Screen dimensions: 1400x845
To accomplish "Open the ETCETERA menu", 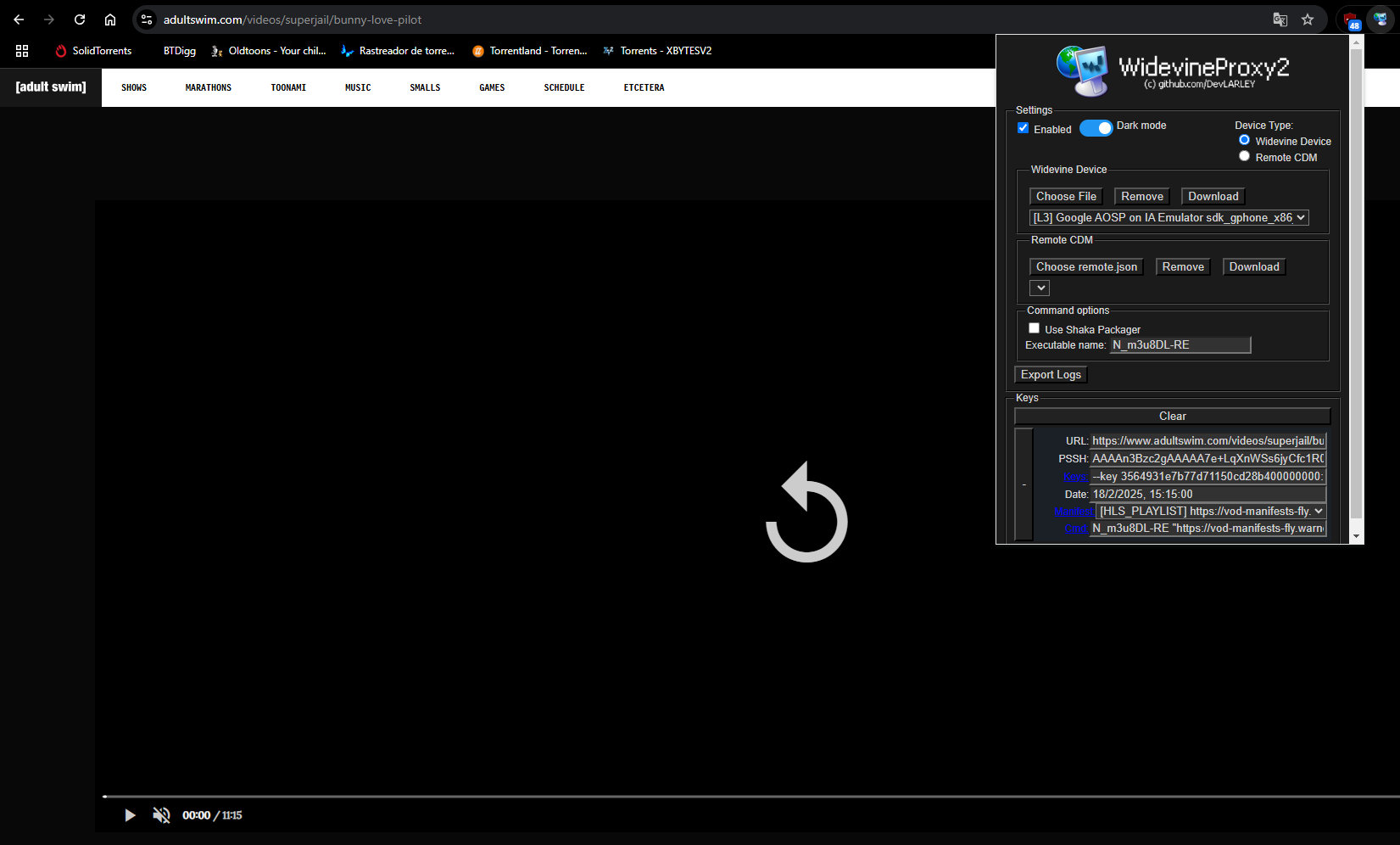I will [x=644, y=87].
